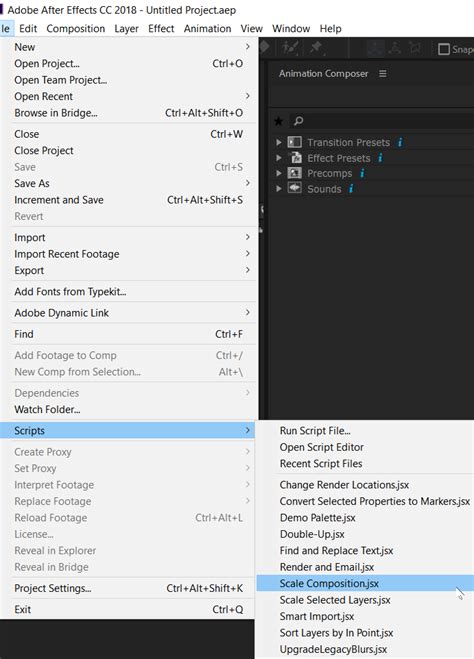The image size is (474, 659).
Task: Run Convert Selected Properties to Markers.jsx
Action: [x=365, y=501]
